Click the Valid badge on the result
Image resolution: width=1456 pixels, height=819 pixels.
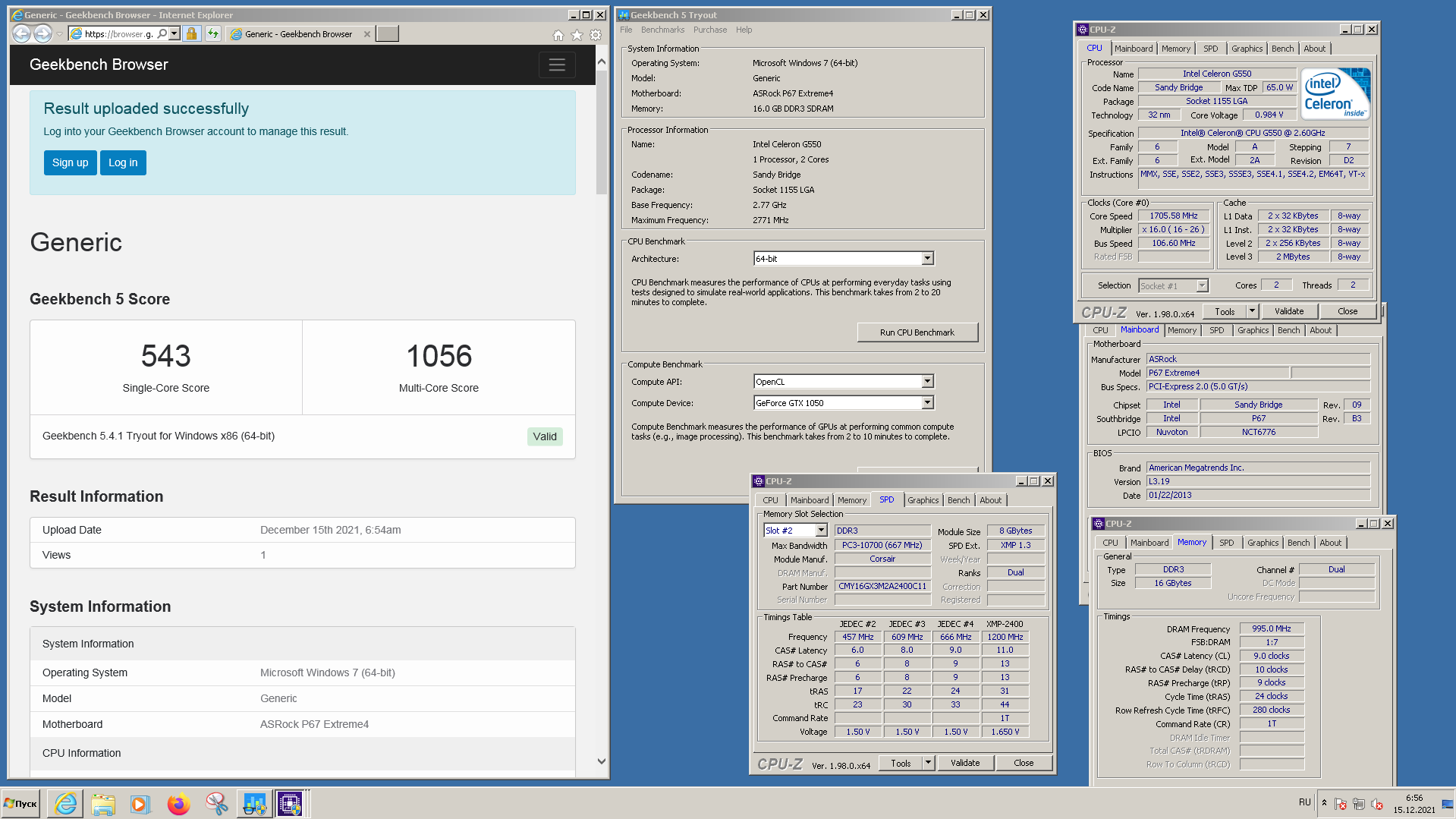pyautogui.click(x=545, y=436)
